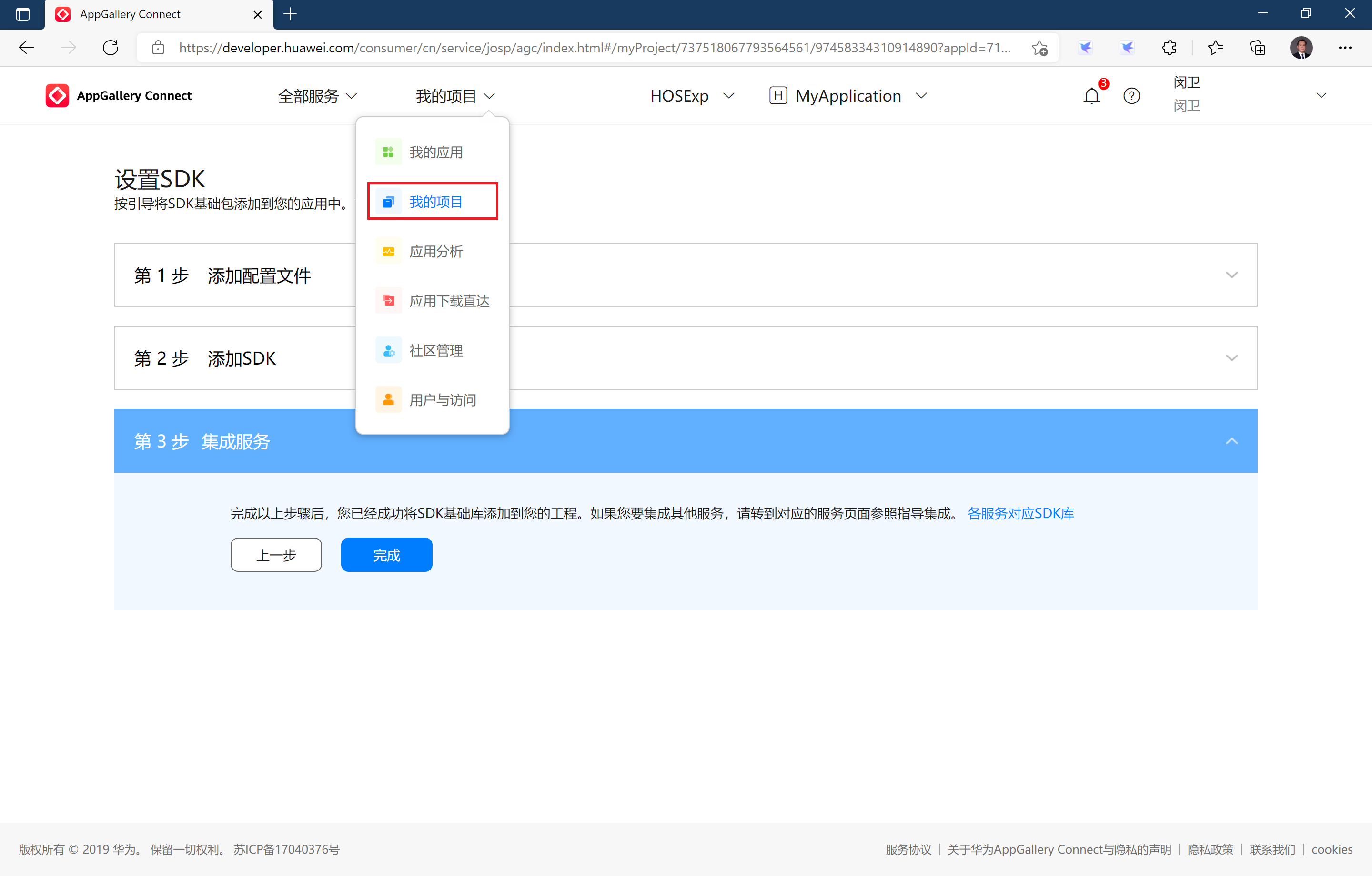Close the AppGallery Connect tab
The width and height of the screenshot is (1372, 876).
258,14
